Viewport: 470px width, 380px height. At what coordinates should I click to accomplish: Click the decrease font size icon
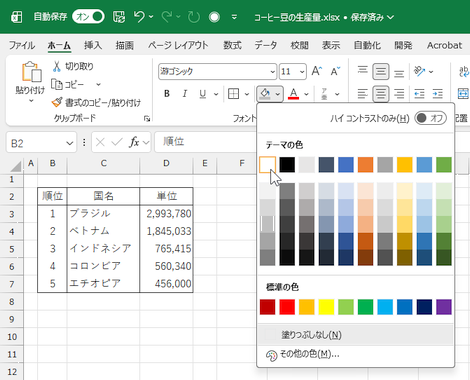pos(335,71)
